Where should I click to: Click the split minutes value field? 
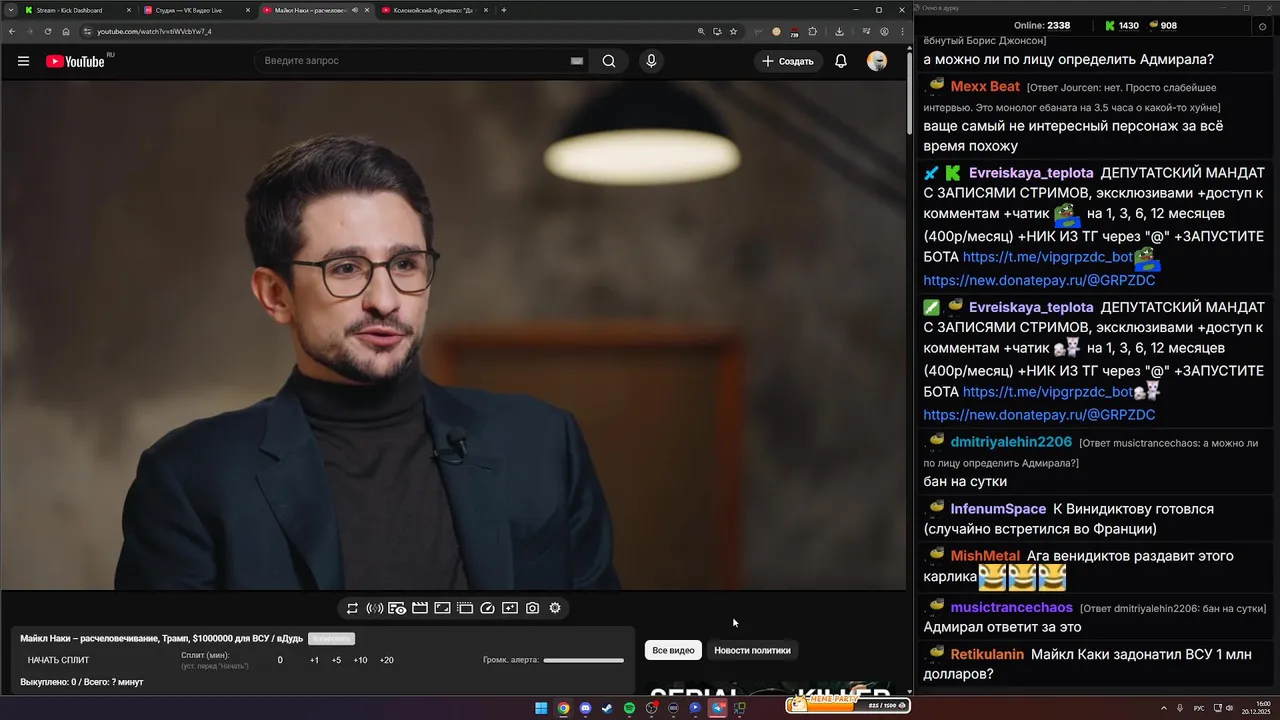coord(280,660)
